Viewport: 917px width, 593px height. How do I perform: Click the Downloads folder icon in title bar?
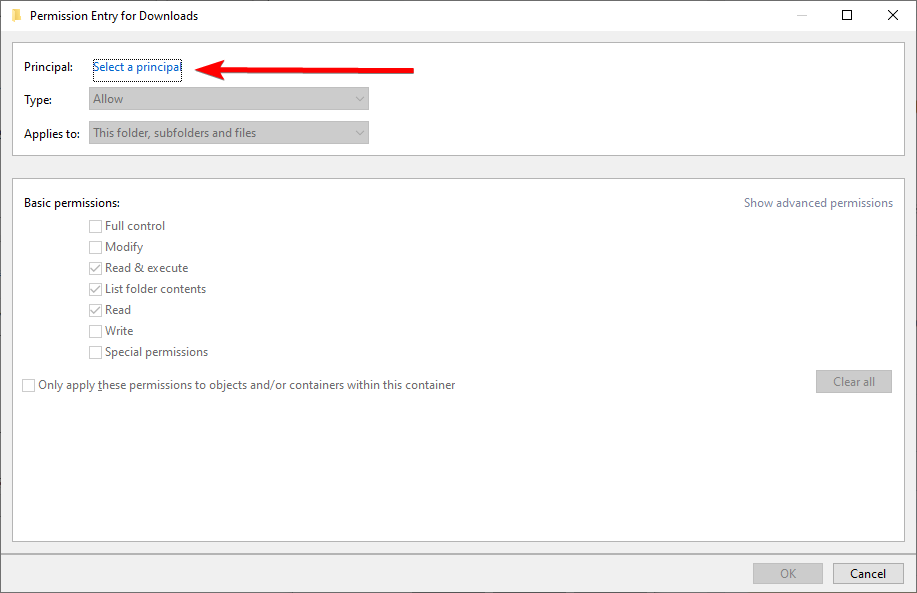pyautogui.click(x=16, y=15)
